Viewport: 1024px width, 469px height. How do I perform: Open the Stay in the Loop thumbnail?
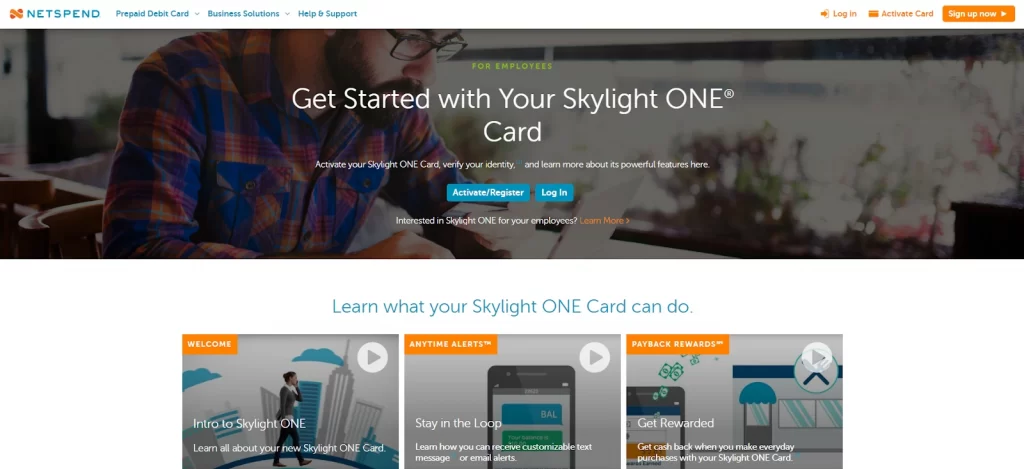click(512, 401)
